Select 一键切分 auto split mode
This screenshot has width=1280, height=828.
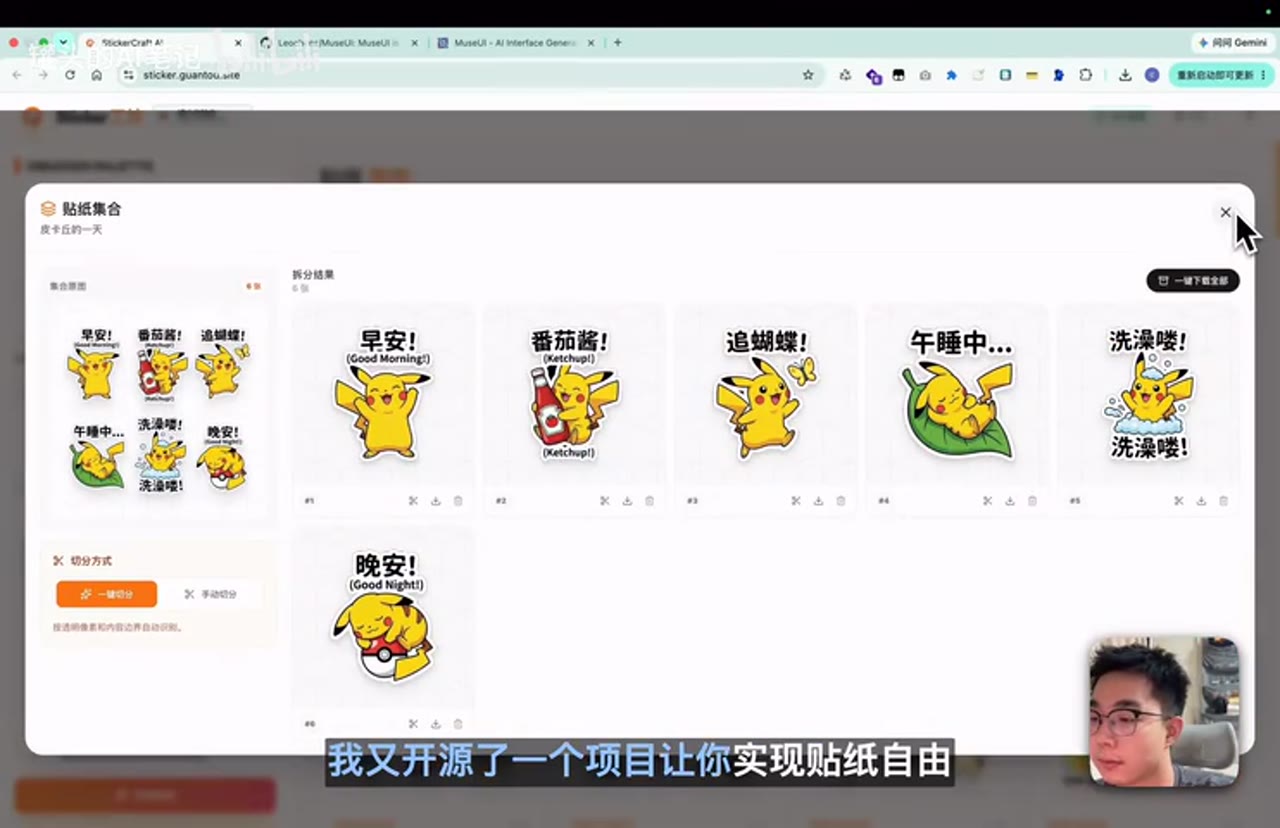point(106,594)
